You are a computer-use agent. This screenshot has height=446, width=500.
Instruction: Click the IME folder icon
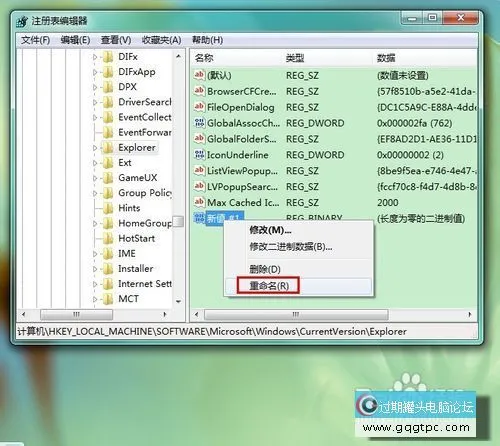click(108, 254)
